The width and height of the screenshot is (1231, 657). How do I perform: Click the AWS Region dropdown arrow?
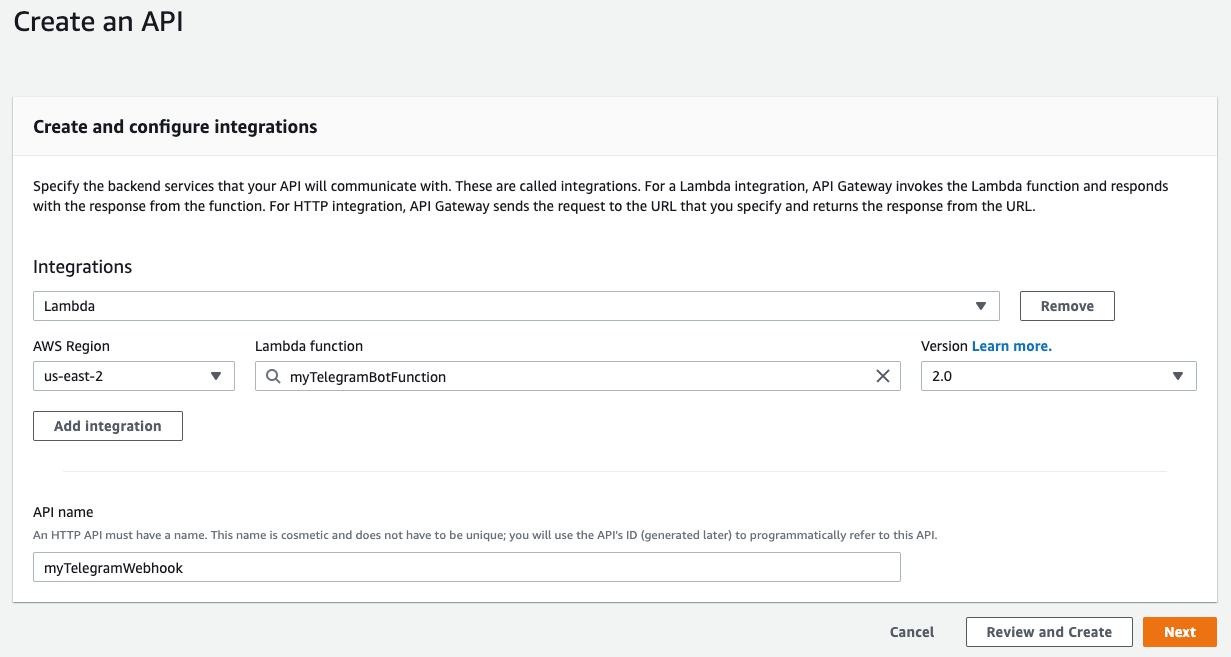coord(215,376)
